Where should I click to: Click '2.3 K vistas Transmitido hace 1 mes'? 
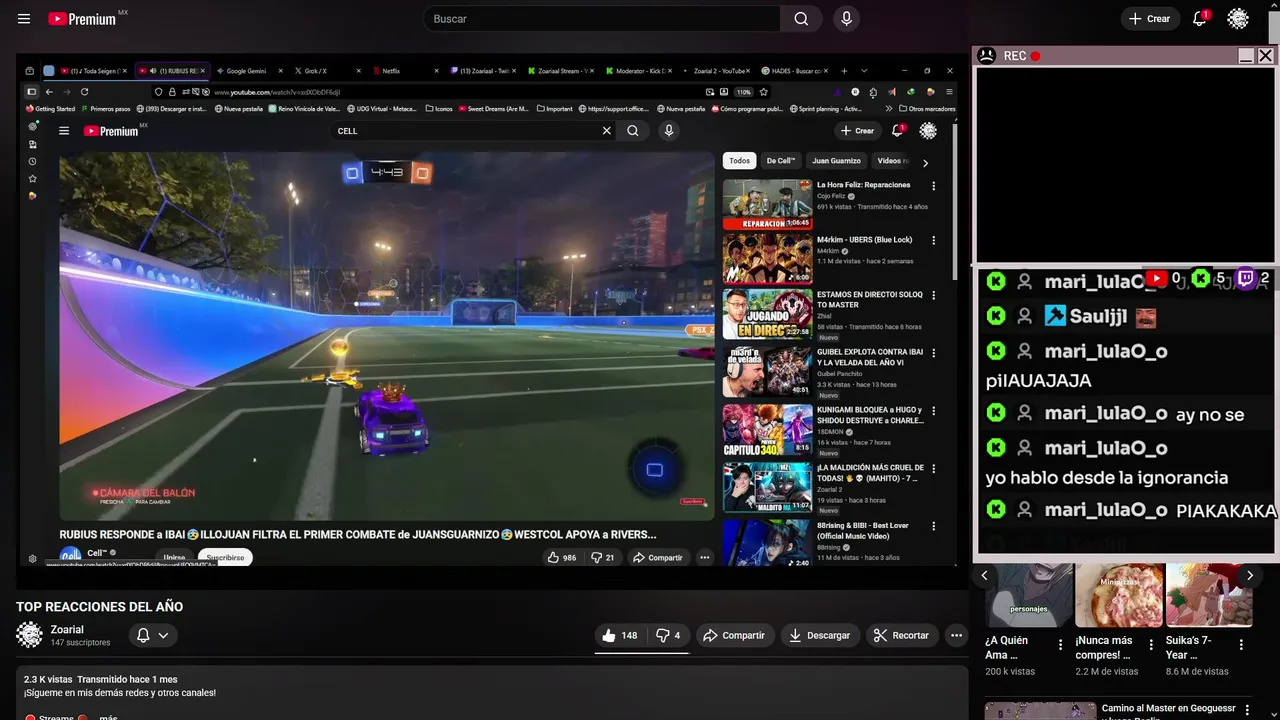[x=100, y=679]
